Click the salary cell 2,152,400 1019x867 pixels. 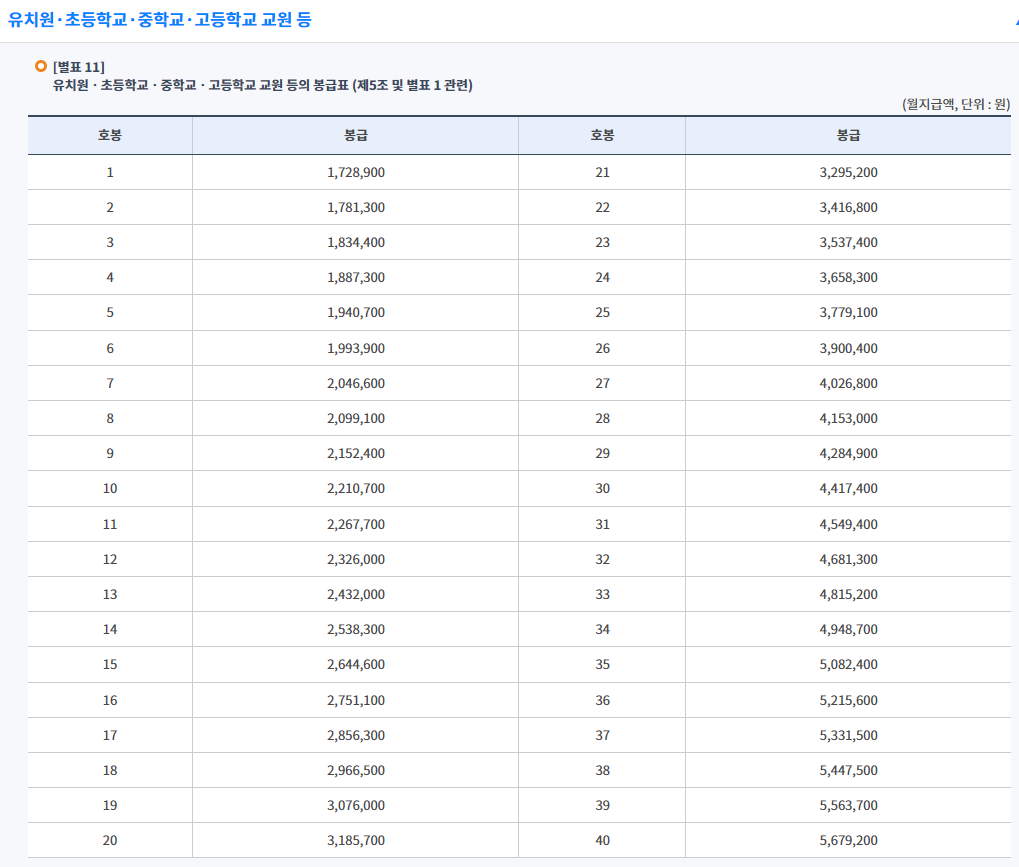tap(355, 454)
